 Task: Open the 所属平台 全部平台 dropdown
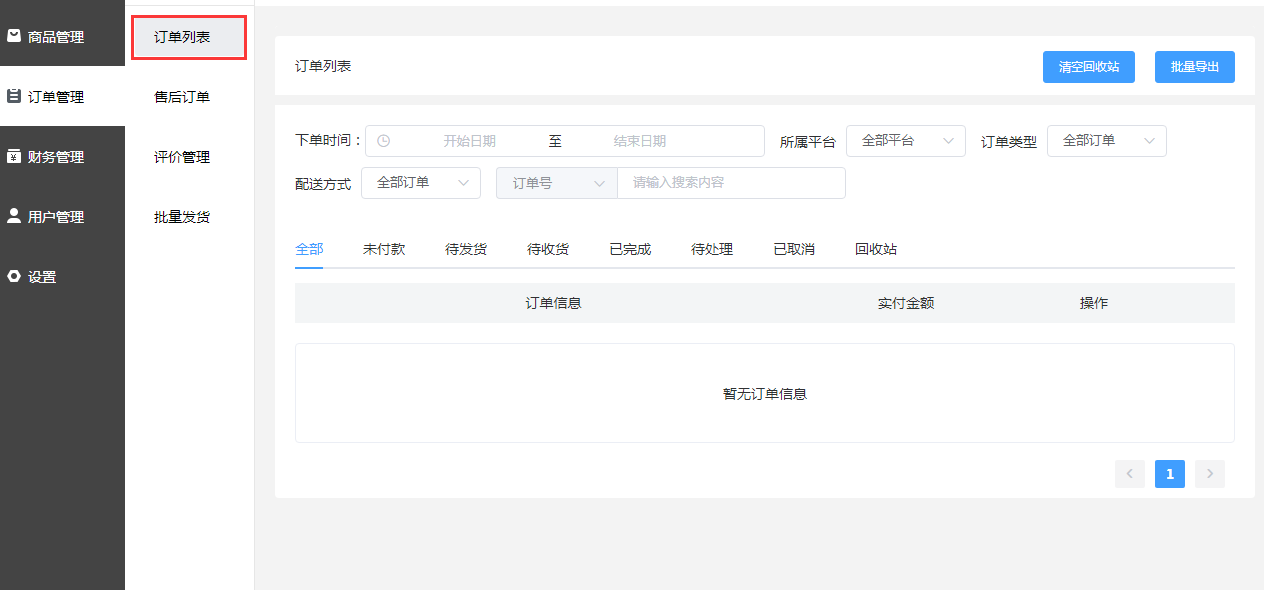click(x=905, y=141)
